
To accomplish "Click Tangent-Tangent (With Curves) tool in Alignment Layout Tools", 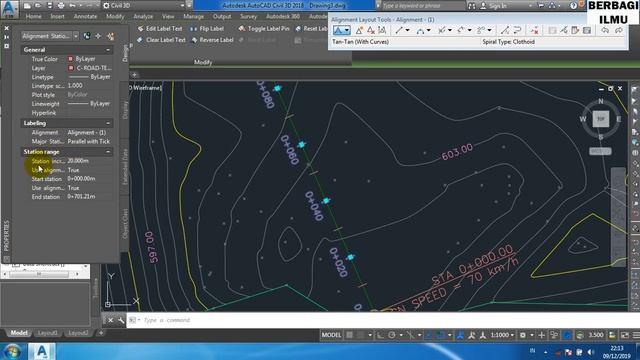I will 339,30.
